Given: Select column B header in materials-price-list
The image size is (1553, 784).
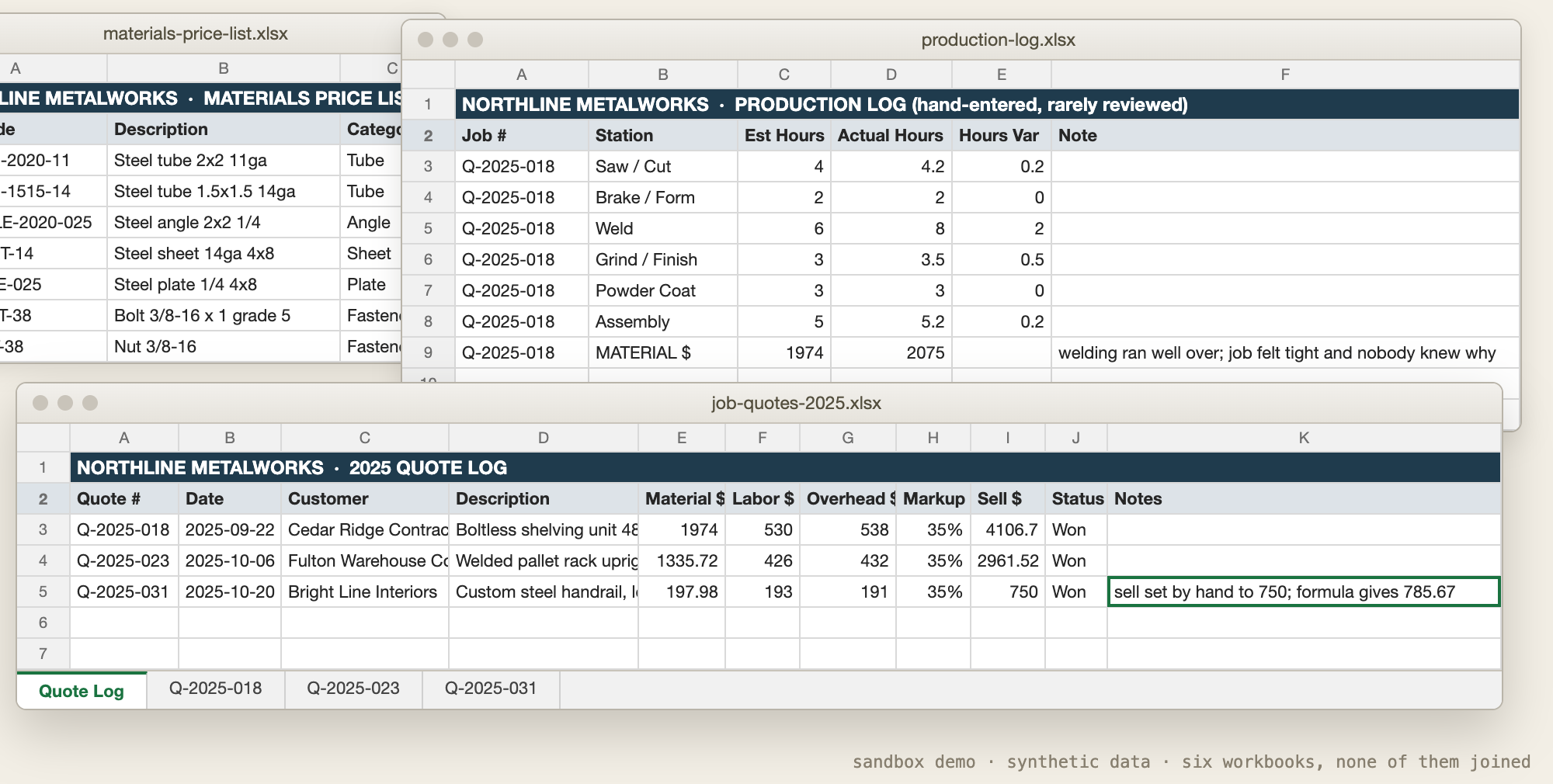Looking at the screenshot, I should (x=224, y=68).
